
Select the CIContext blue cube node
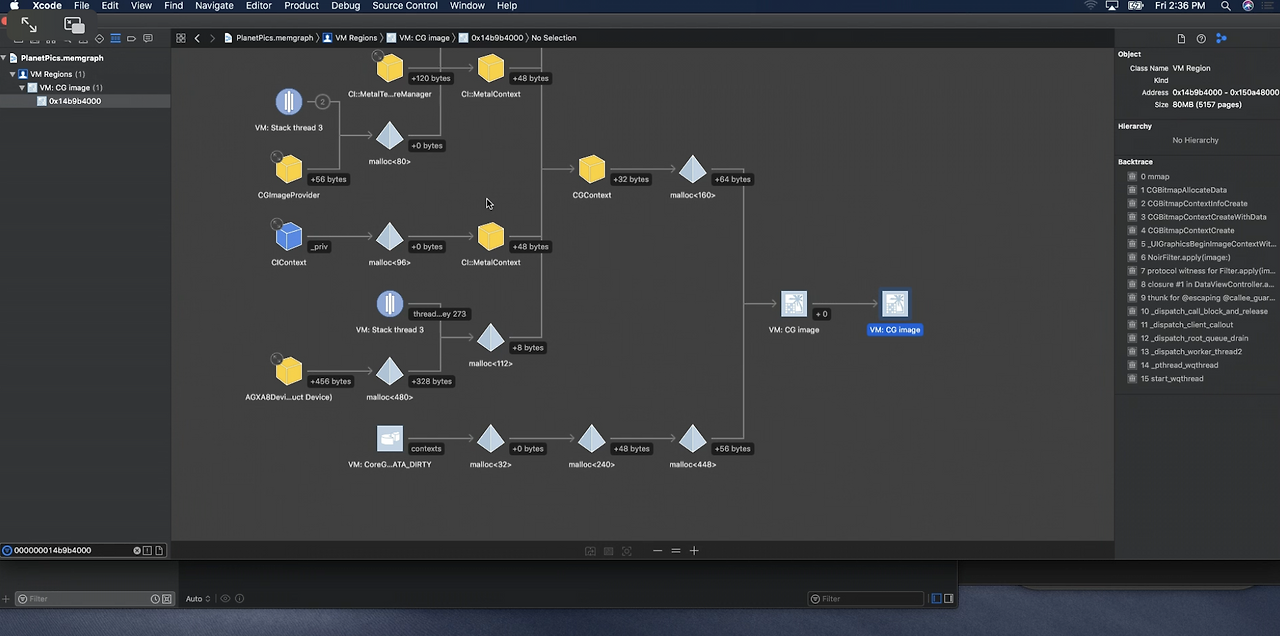[289, 236]
